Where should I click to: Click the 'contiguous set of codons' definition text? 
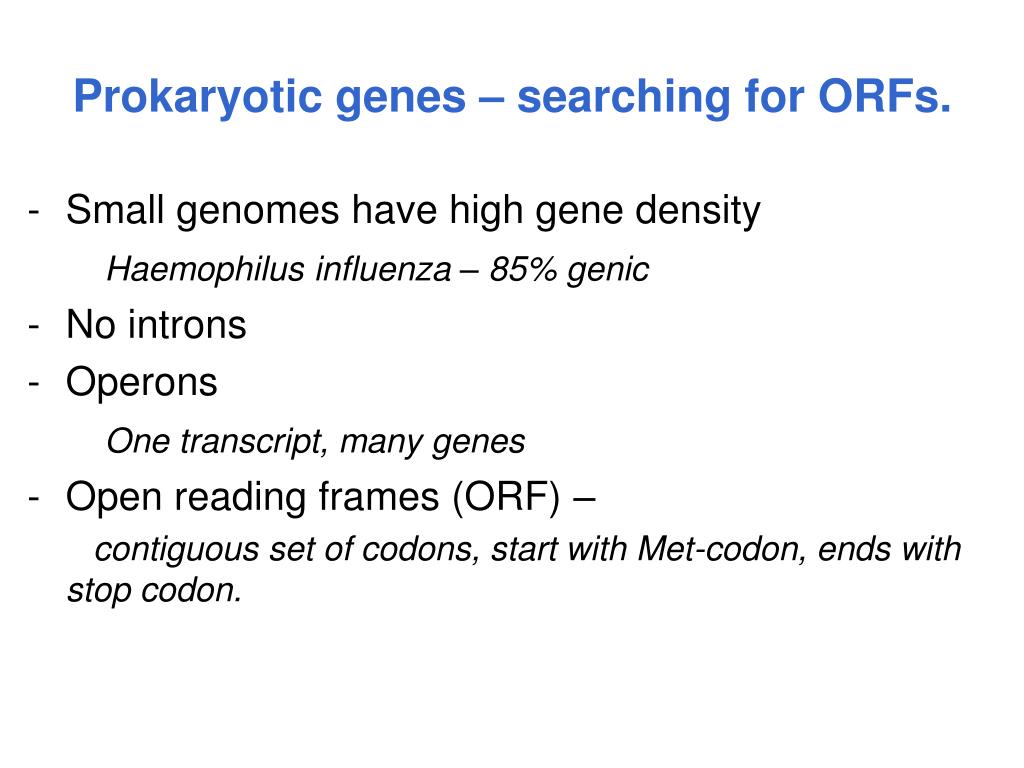(x=288, y=549)
